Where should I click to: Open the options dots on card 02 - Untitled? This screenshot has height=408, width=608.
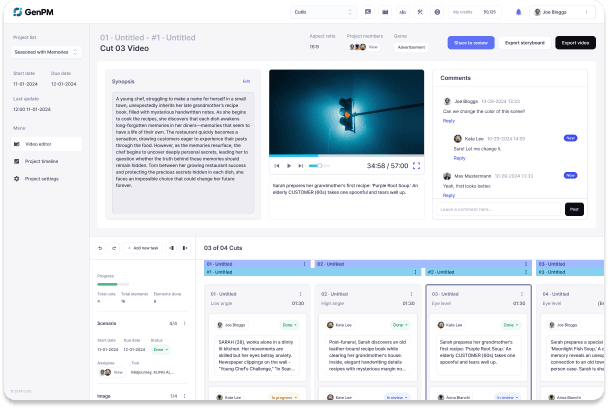[x=411, y=294]
